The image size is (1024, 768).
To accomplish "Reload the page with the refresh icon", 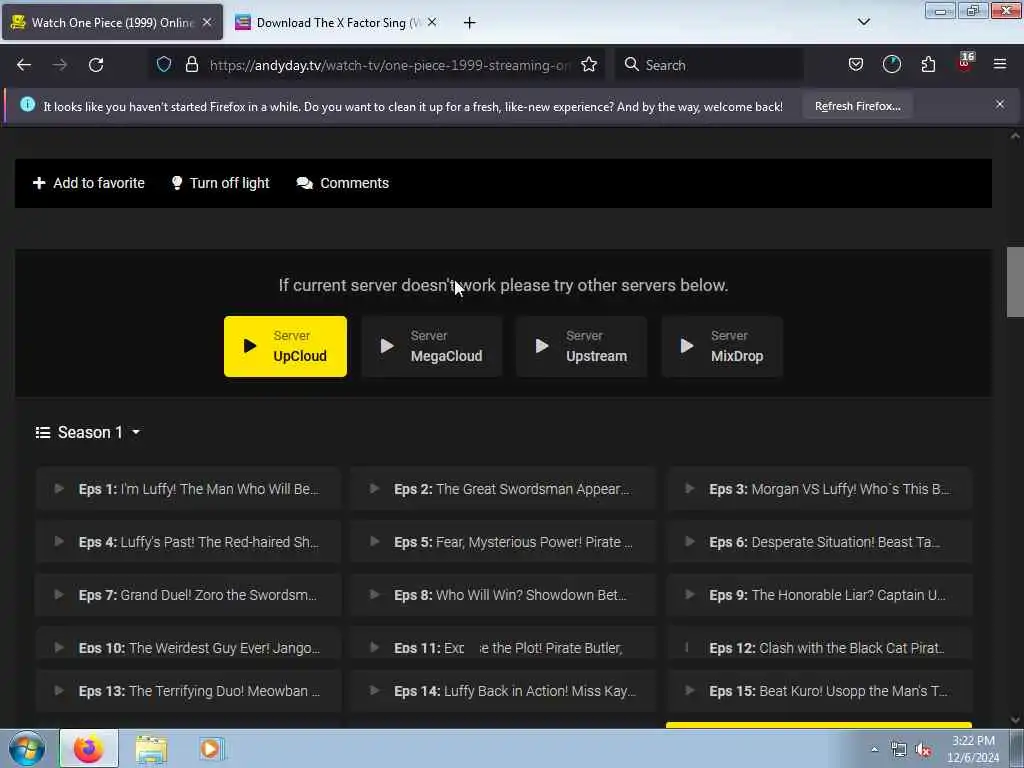I will click(96, 65).
